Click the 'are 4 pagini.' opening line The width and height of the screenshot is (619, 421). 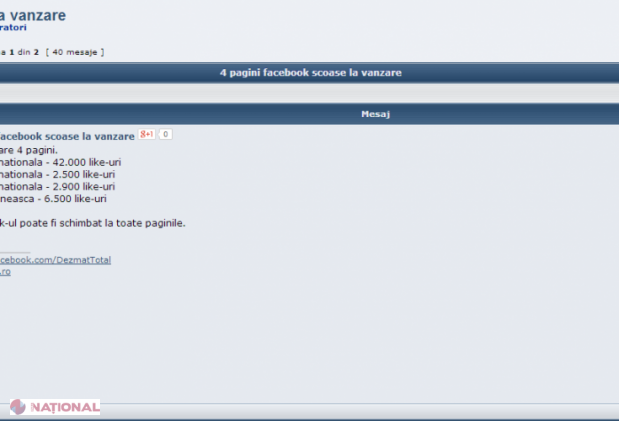point(29,150)
